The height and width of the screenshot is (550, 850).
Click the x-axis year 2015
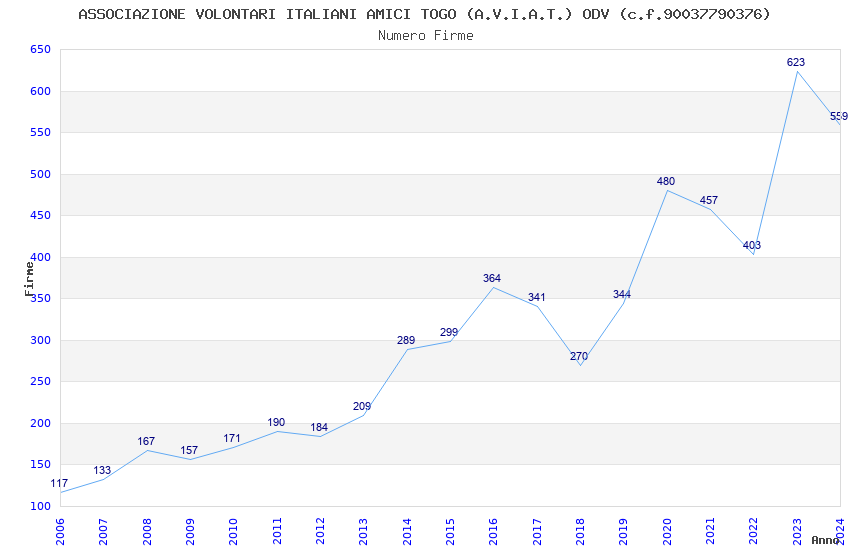pyautogui.click(x=450, y=531)
